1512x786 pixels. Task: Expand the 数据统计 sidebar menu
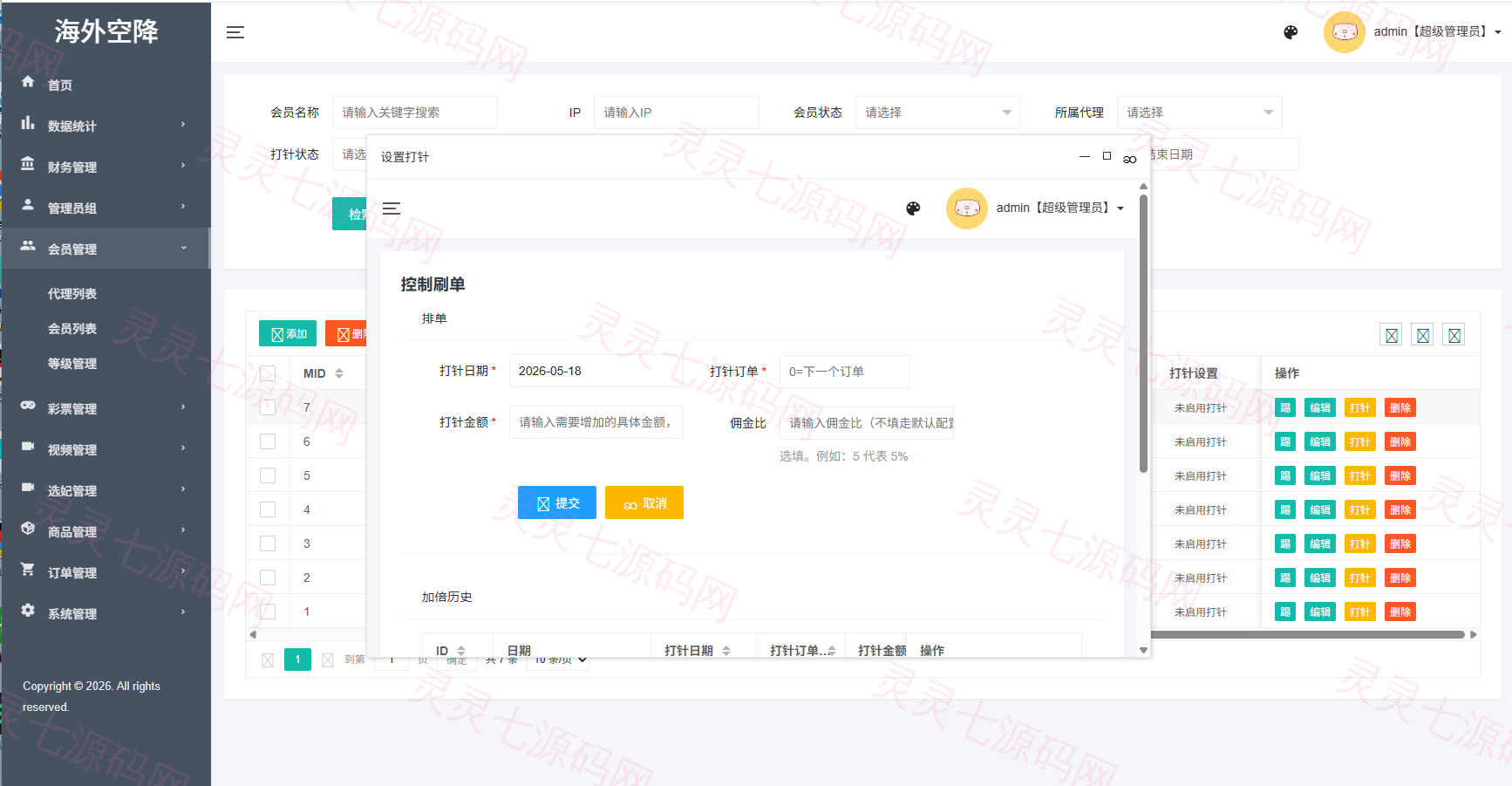(x=106, y=126)
